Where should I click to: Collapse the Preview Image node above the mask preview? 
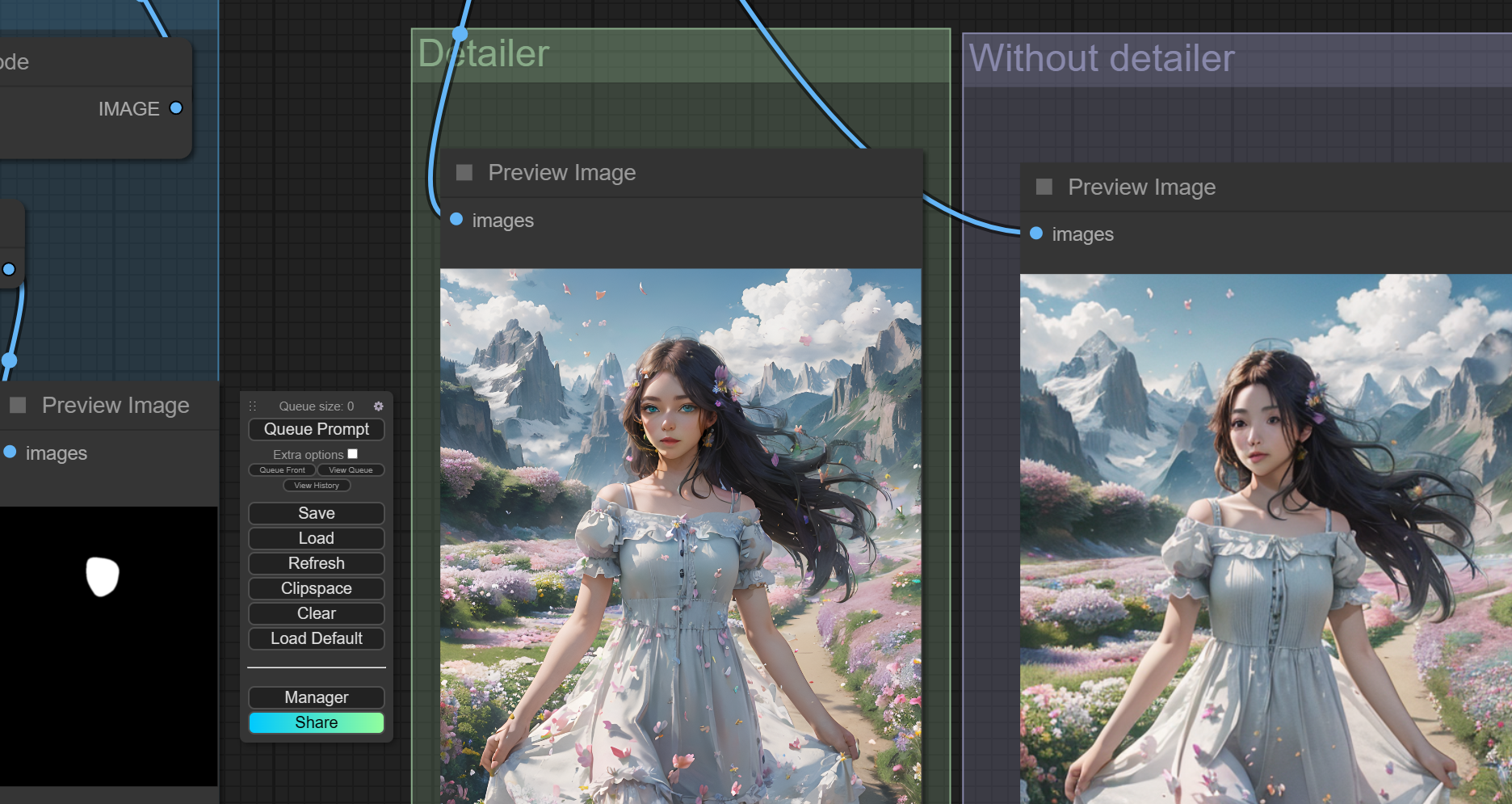coord(18,405)
